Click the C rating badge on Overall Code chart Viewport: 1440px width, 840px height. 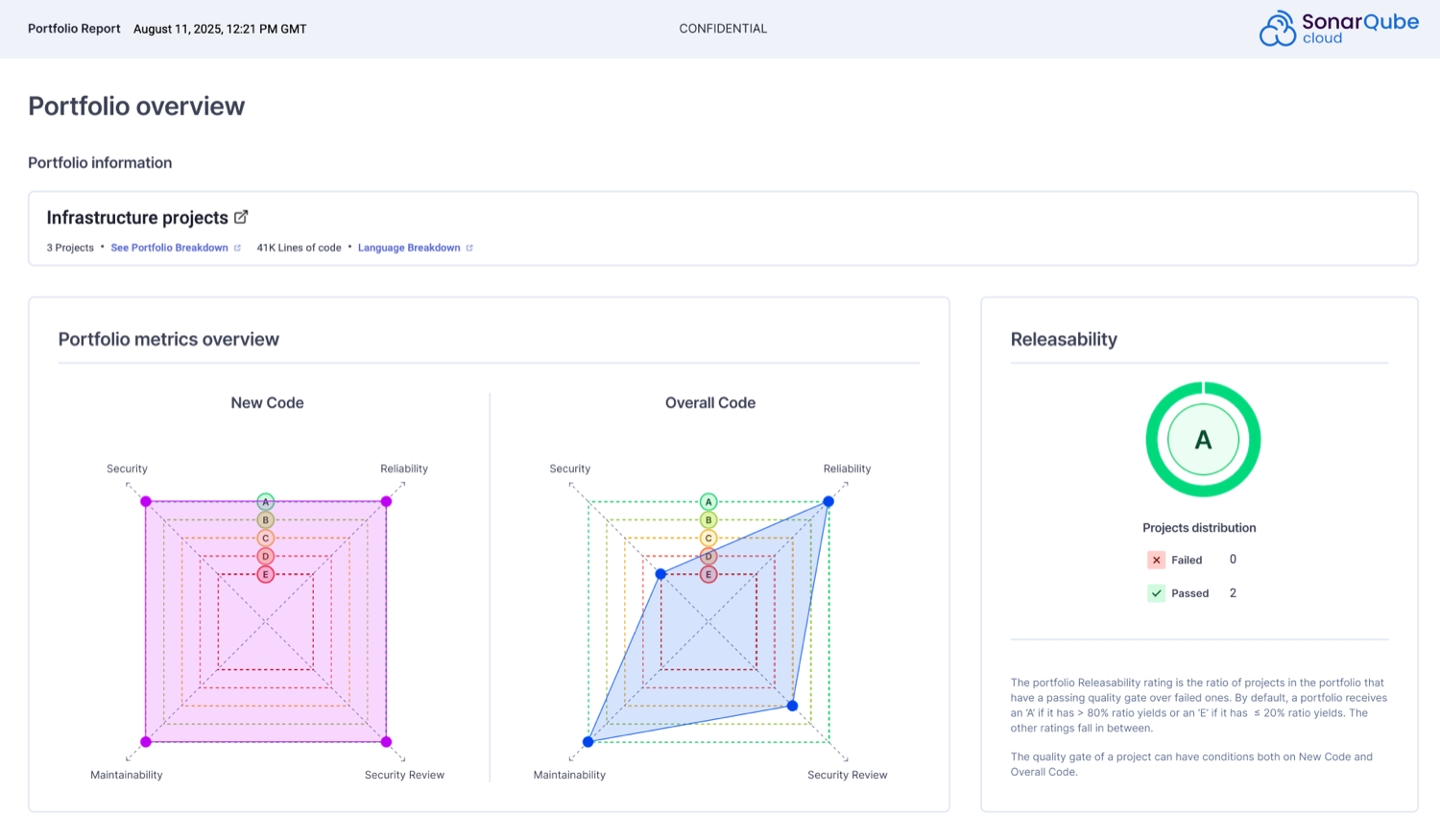[x=708, y=537]
